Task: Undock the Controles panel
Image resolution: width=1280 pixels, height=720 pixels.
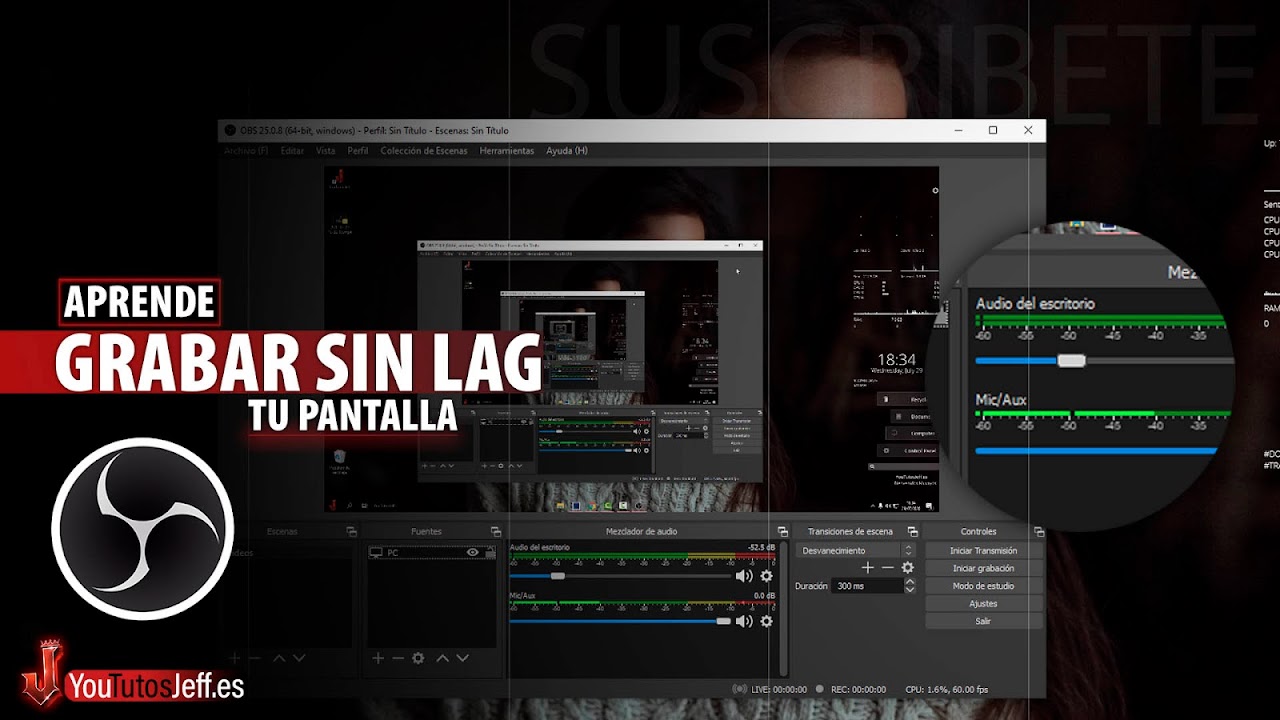Action: (1039, 532)
